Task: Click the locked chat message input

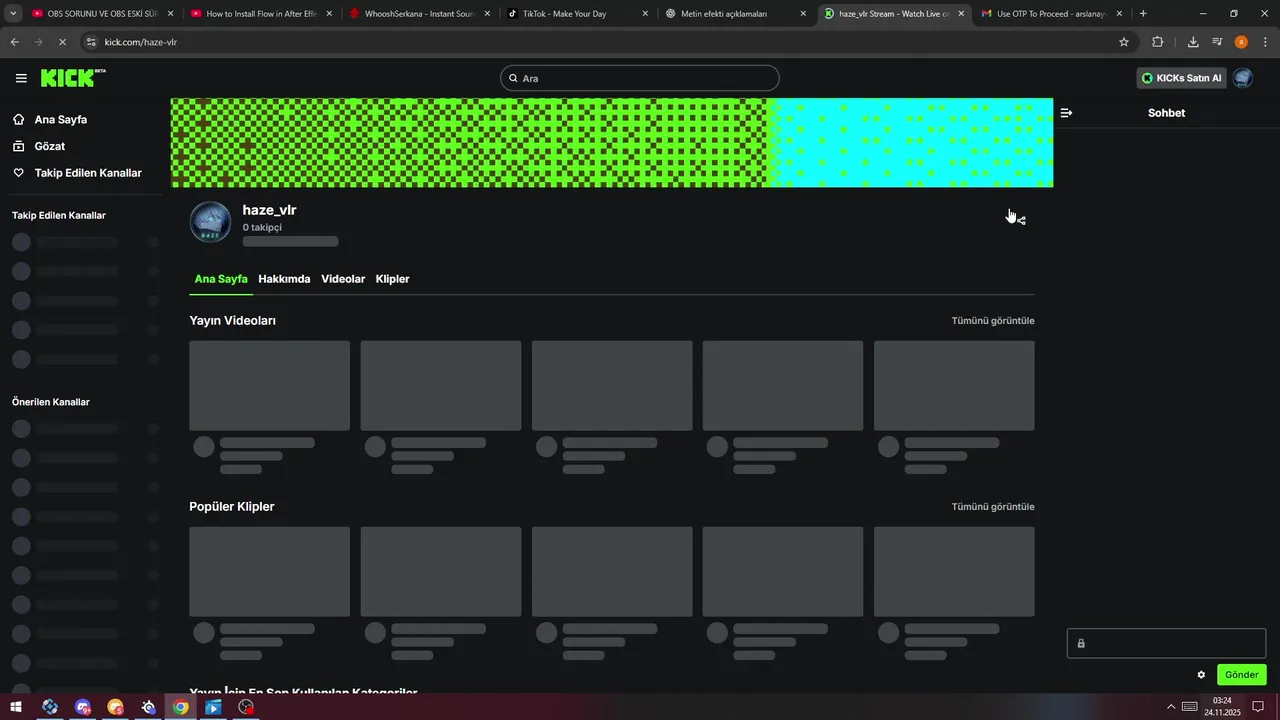Action: (x=1166, y=643)
